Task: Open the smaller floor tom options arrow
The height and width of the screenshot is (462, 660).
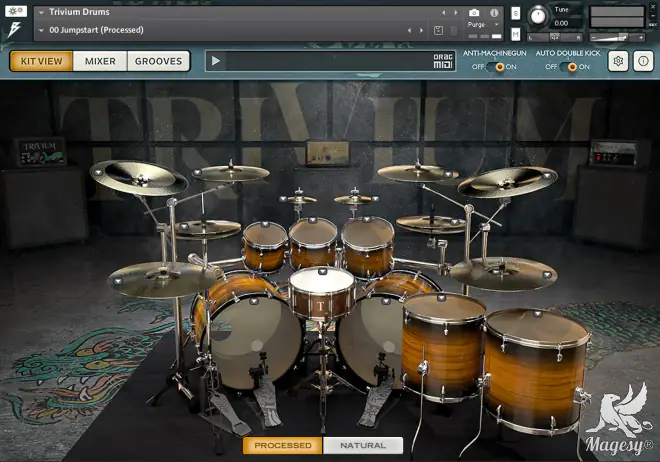Action: point(441,298)
